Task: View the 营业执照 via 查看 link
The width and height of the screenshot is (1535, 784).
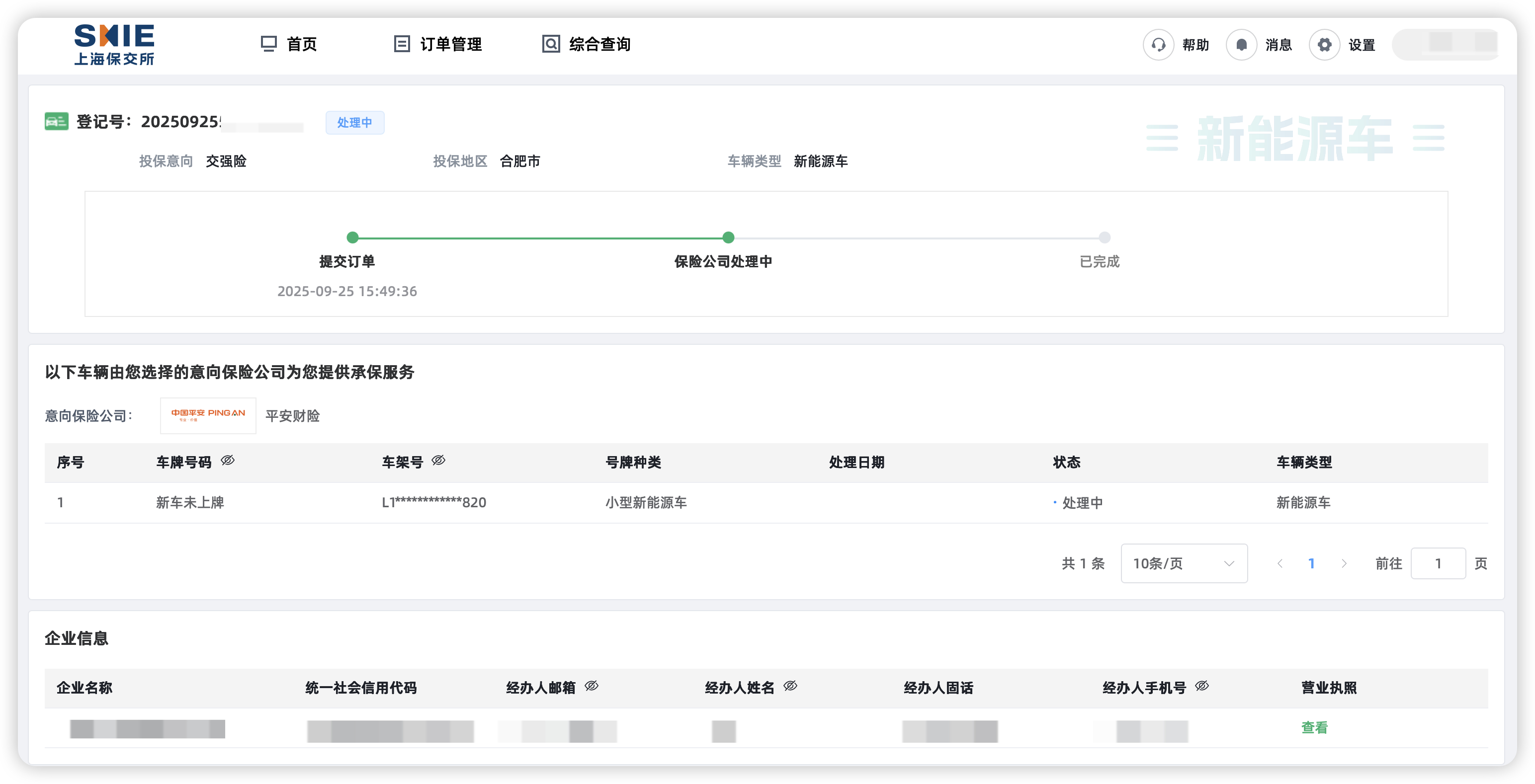Action: 1314,727
